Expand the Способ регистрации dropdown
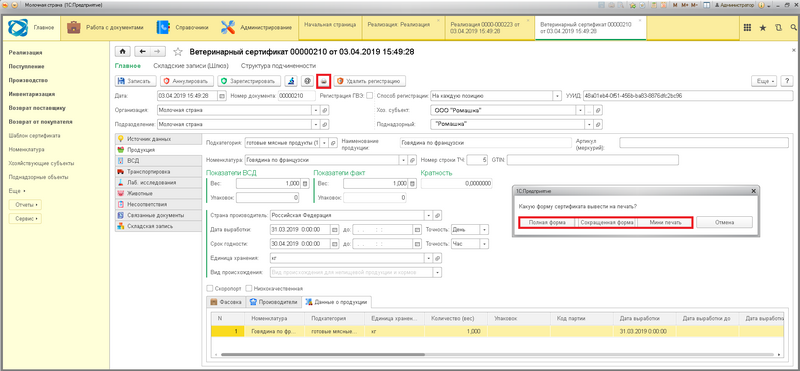 (557, 95)
